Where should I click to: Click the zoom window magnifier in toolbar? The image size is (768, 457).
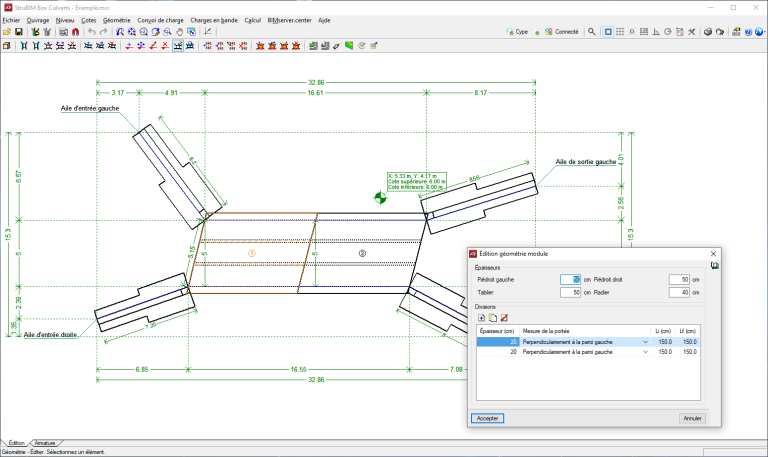click(x=168, y=32)
